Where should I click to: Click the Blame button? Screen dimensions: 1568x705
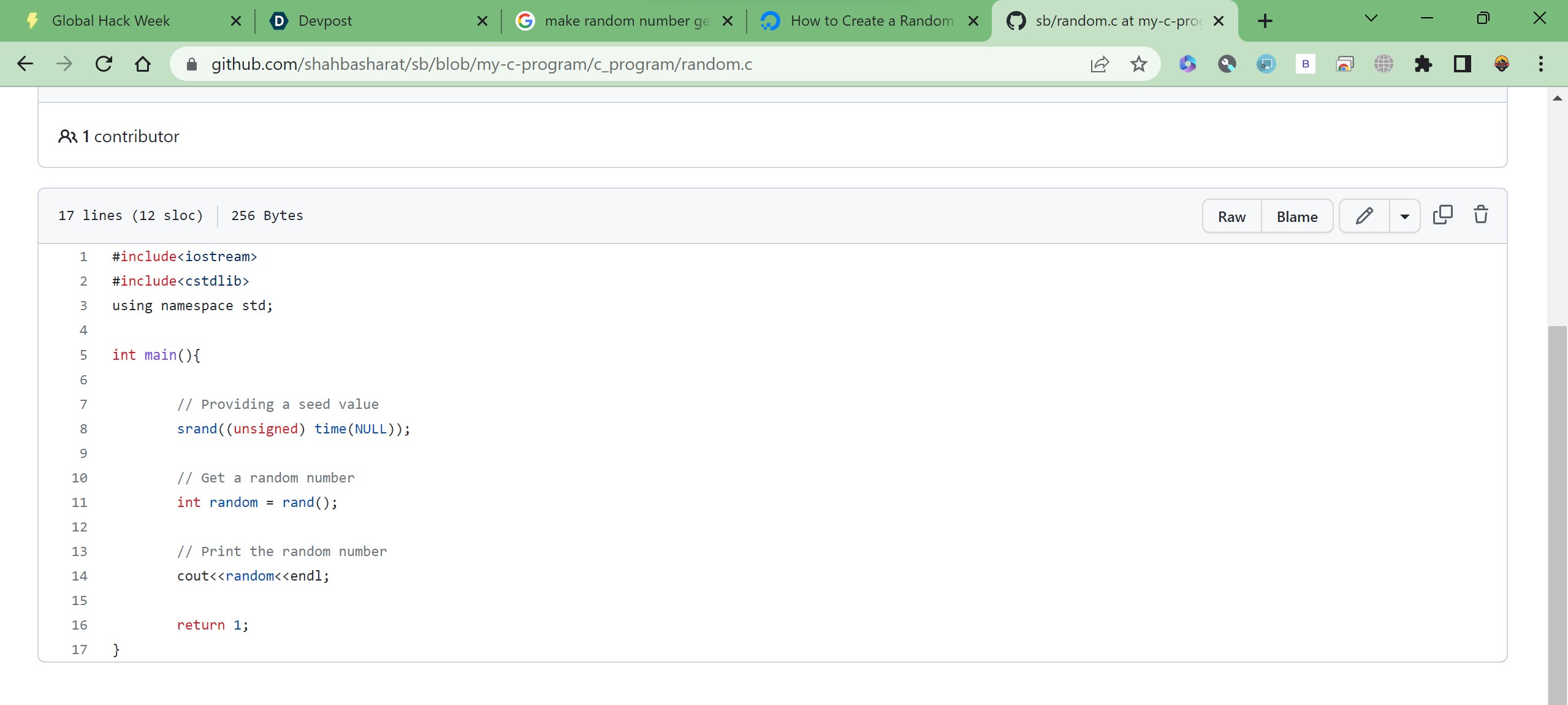coord(1296,216)
